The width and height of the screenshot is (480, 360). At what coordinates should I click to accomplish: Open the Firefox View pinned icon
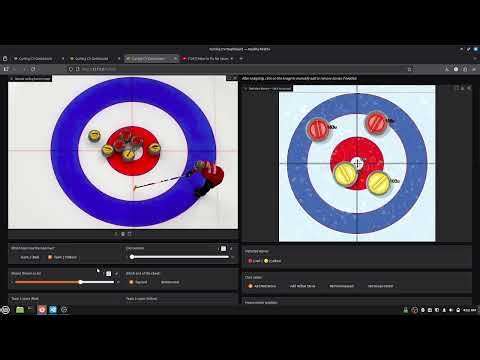click(x=5, y=59)
